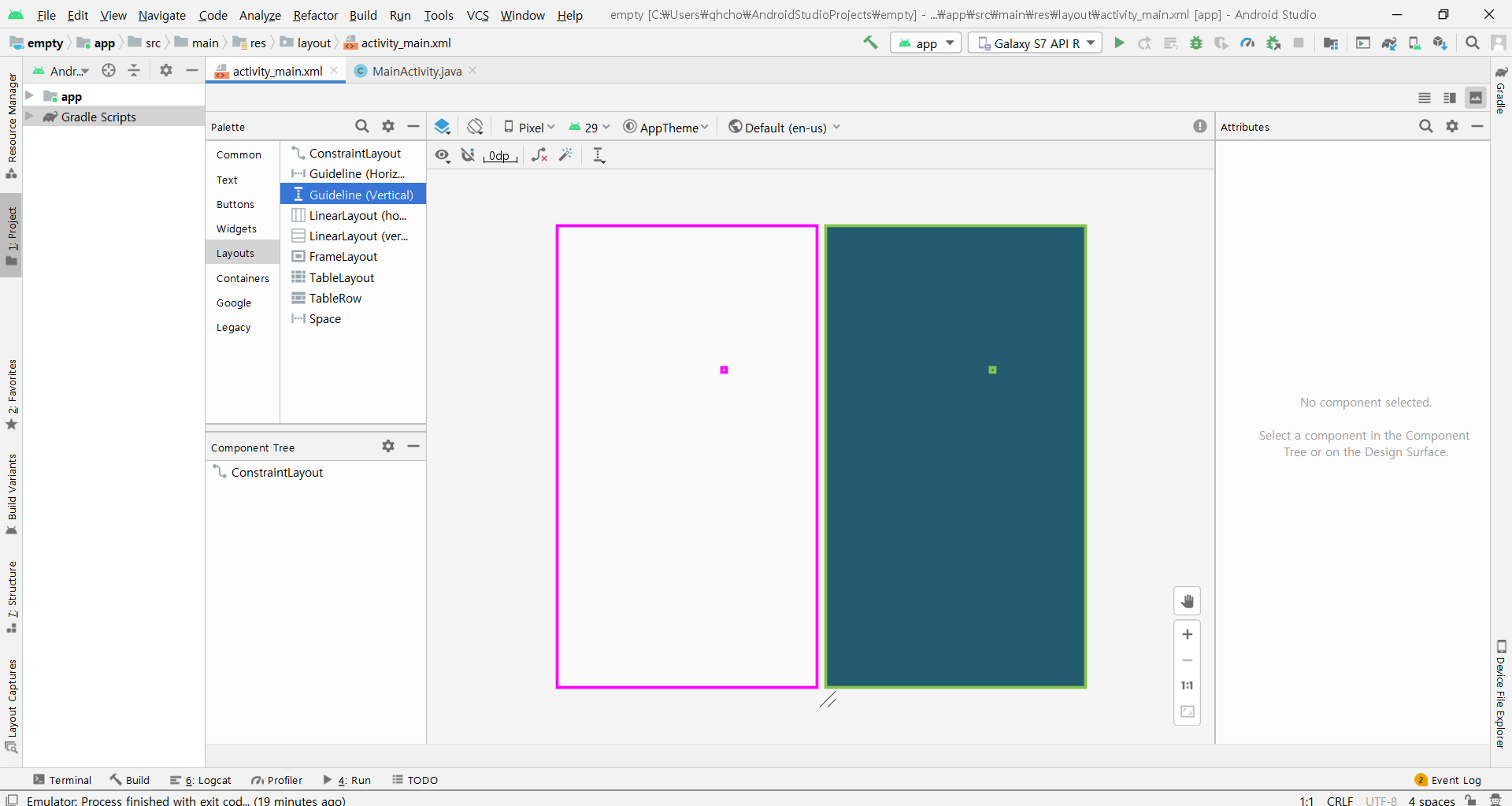Click the Make Project hammer icon
The width and height of the screenshot is (1512, 806).
click(870, 43)
